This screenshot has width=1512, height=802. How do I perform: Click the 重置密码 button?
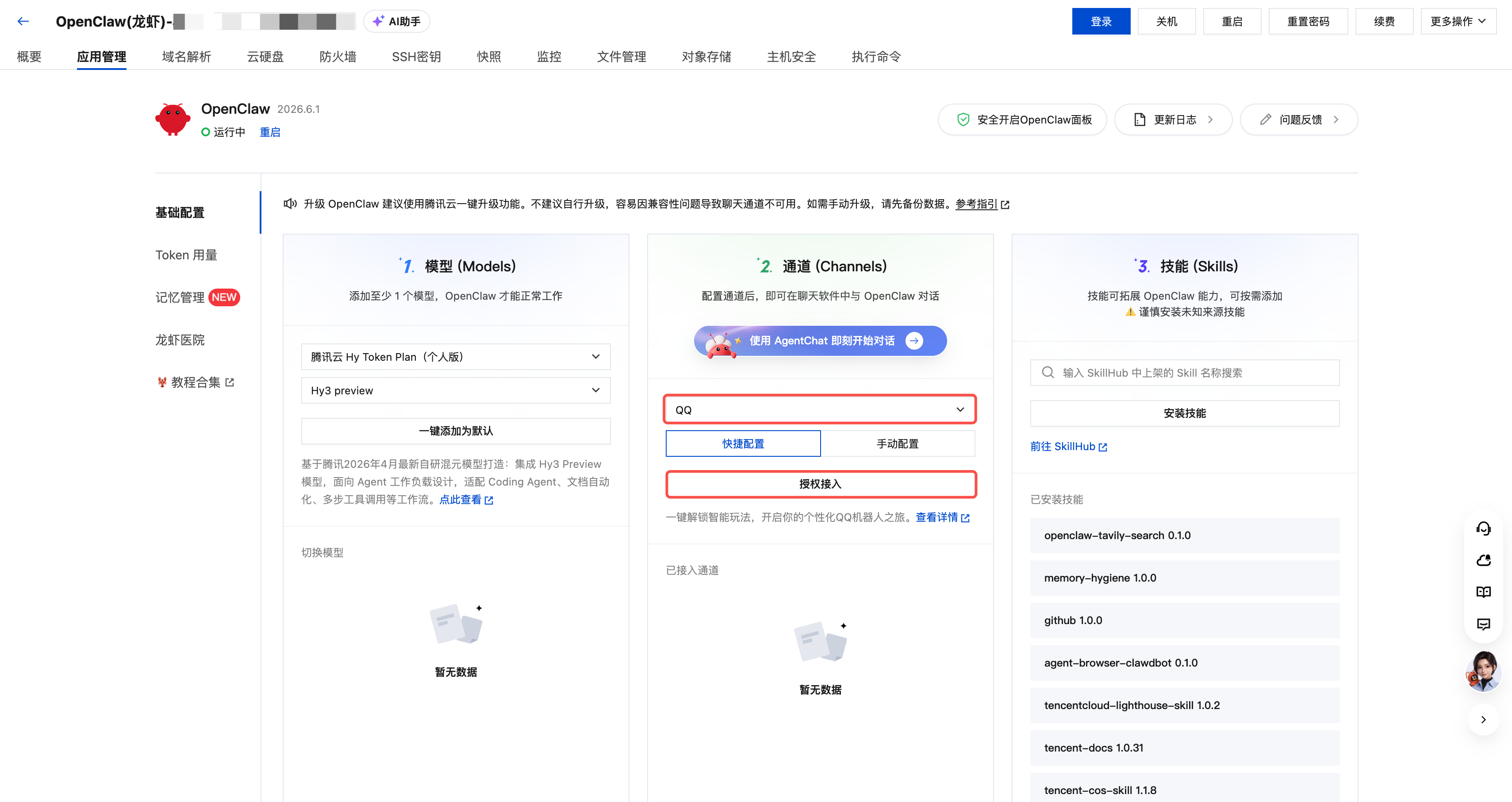(1308, 21)
